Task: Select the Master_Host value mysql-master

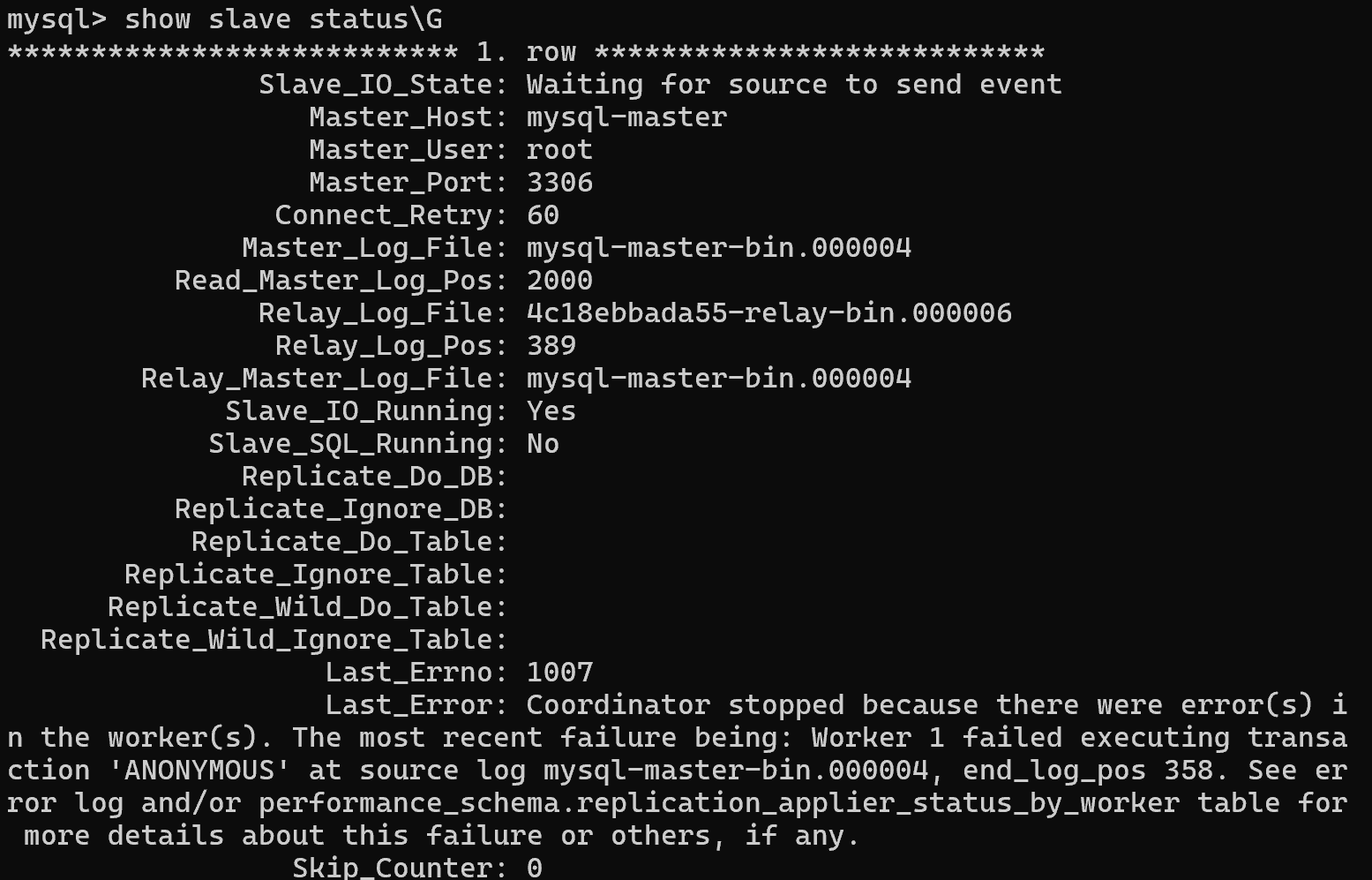Action: coord(626,117)
